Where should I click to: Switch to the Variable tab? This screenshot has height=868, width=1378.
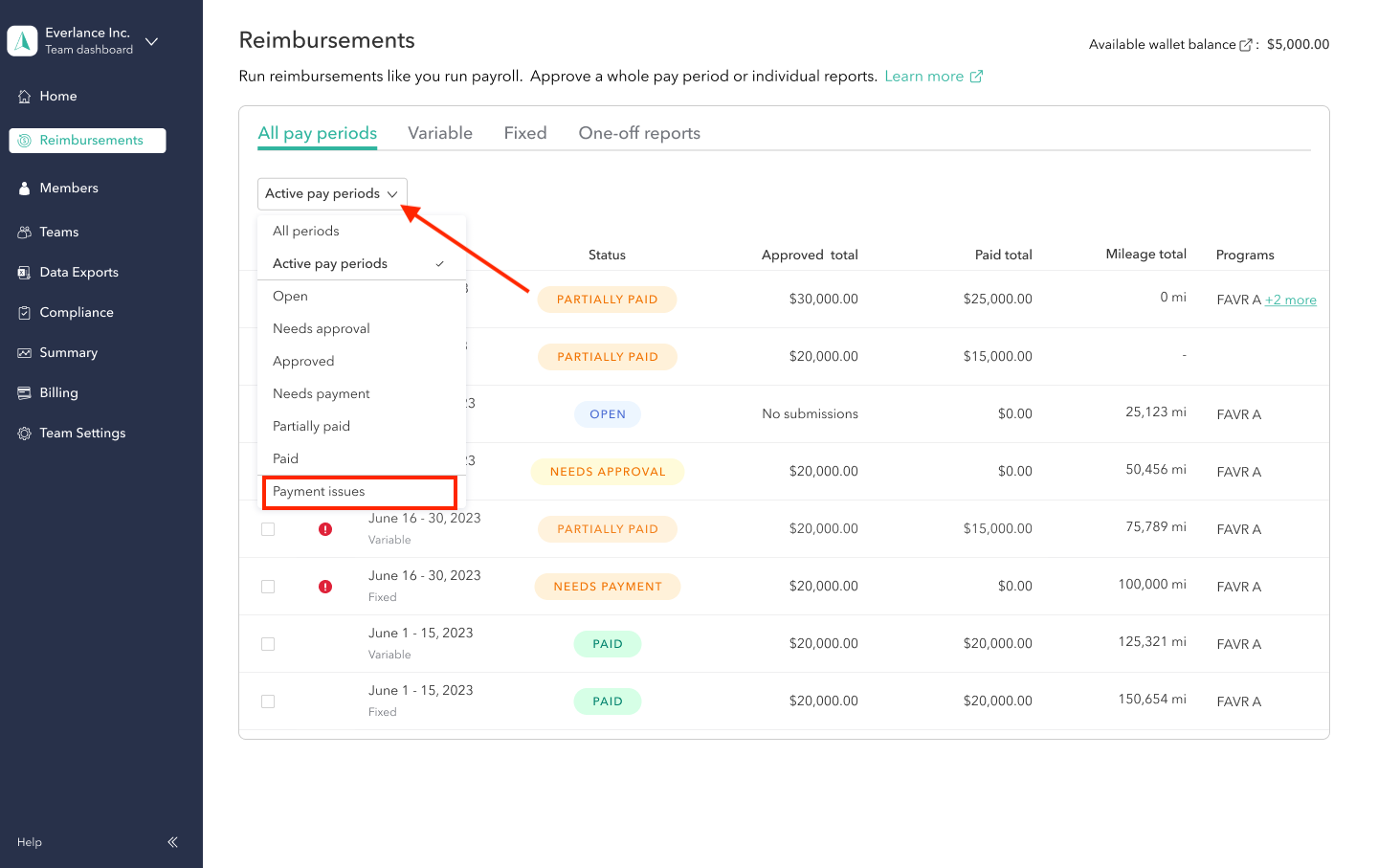tap(440, 133)
